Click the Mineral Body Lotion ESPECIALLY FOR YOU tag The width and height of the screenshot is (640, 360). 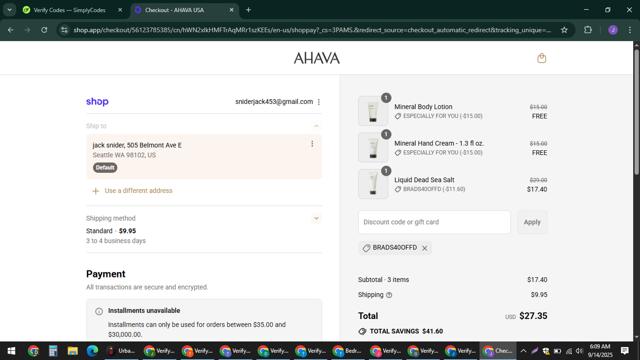click(438, 116)
